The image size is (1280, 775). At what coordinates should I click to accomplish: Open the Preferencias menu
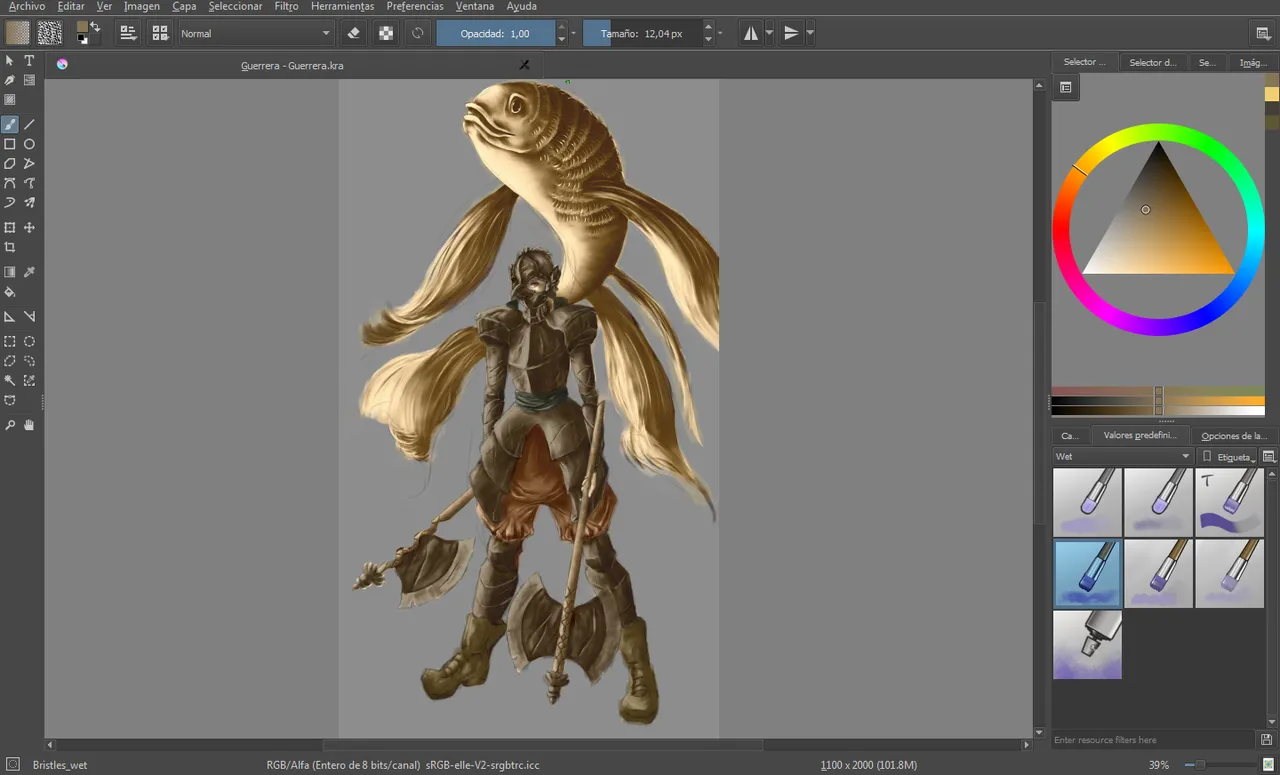click(415, 6)
